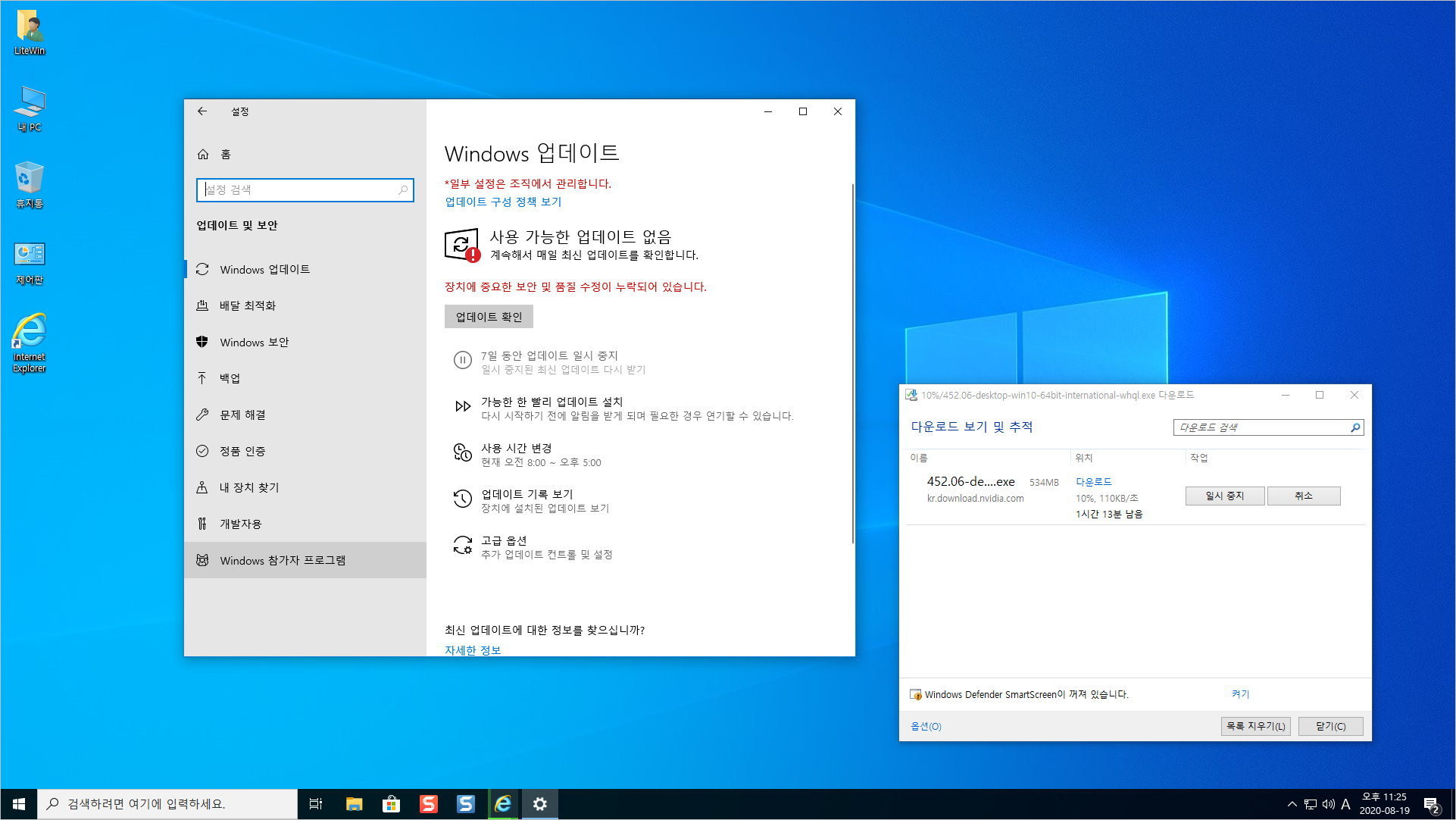Click the 개발자용 tools icon
This screenshot has width=1456, height=820.
pyautogui.click(x=202, y=524)
